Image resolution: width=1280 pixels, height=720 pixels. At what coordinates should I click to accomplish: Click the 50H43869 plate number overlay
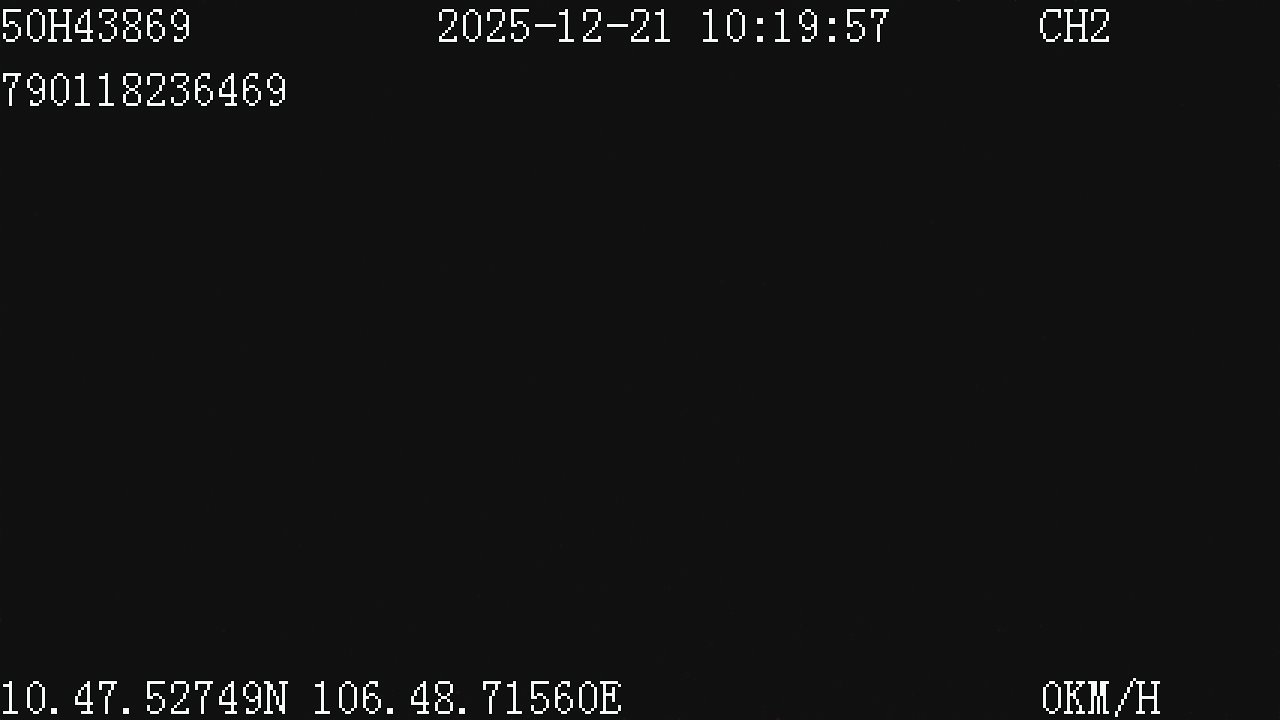coord(96,27)
